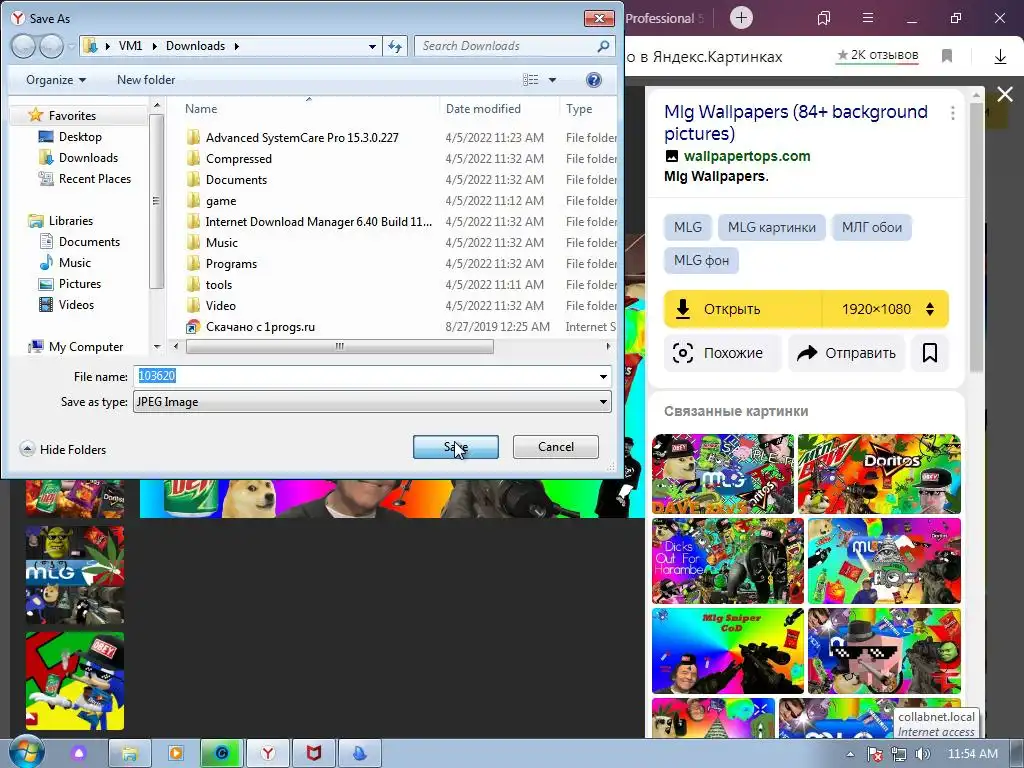Viewport: 1024px width, 768px height.
Task: Refresh the Downloads folder location
Action: pyautogui.click(x=395, y=46)
